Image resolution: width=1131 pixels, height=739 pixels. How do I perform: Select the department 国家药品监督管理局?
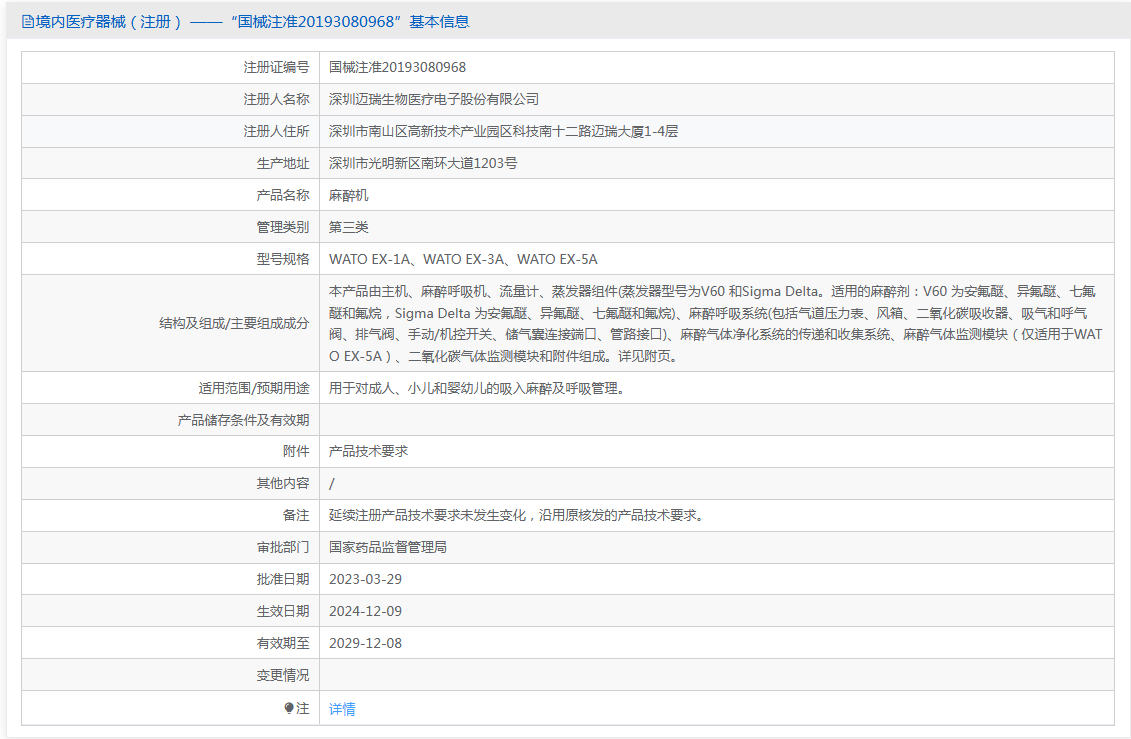click(x=388, y=547)
